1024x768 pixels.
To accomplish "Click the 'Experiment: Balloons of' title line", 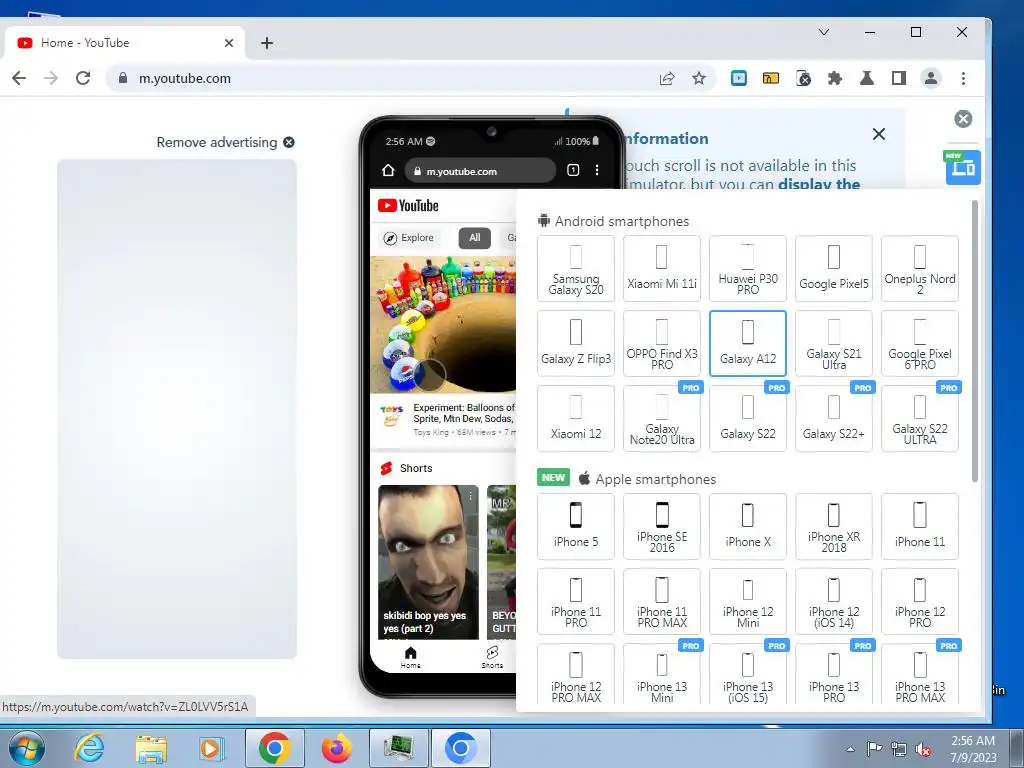I will point(464,408).
